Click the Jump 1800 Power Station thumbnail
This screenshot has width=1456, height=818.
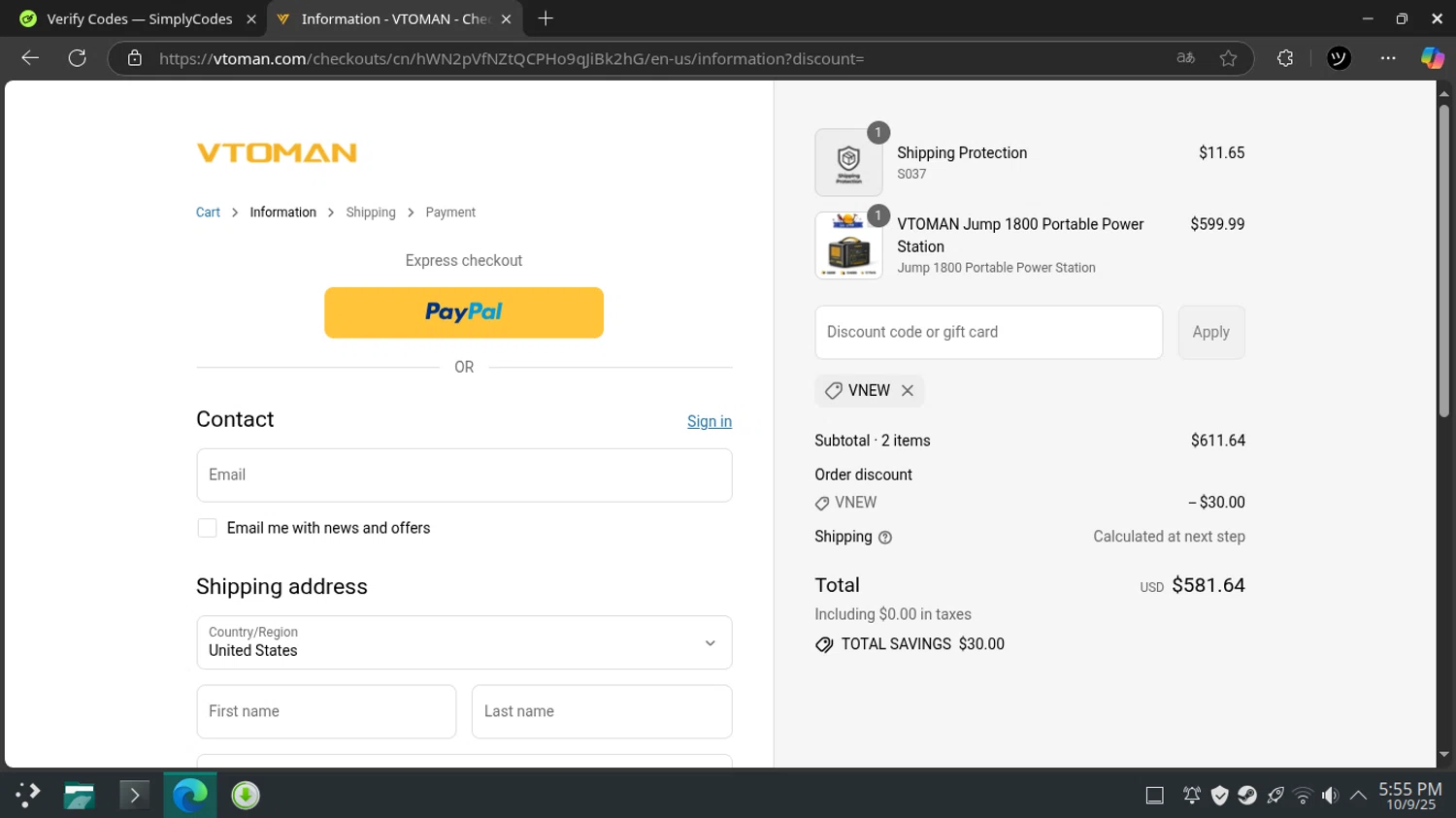pos(848,245)
